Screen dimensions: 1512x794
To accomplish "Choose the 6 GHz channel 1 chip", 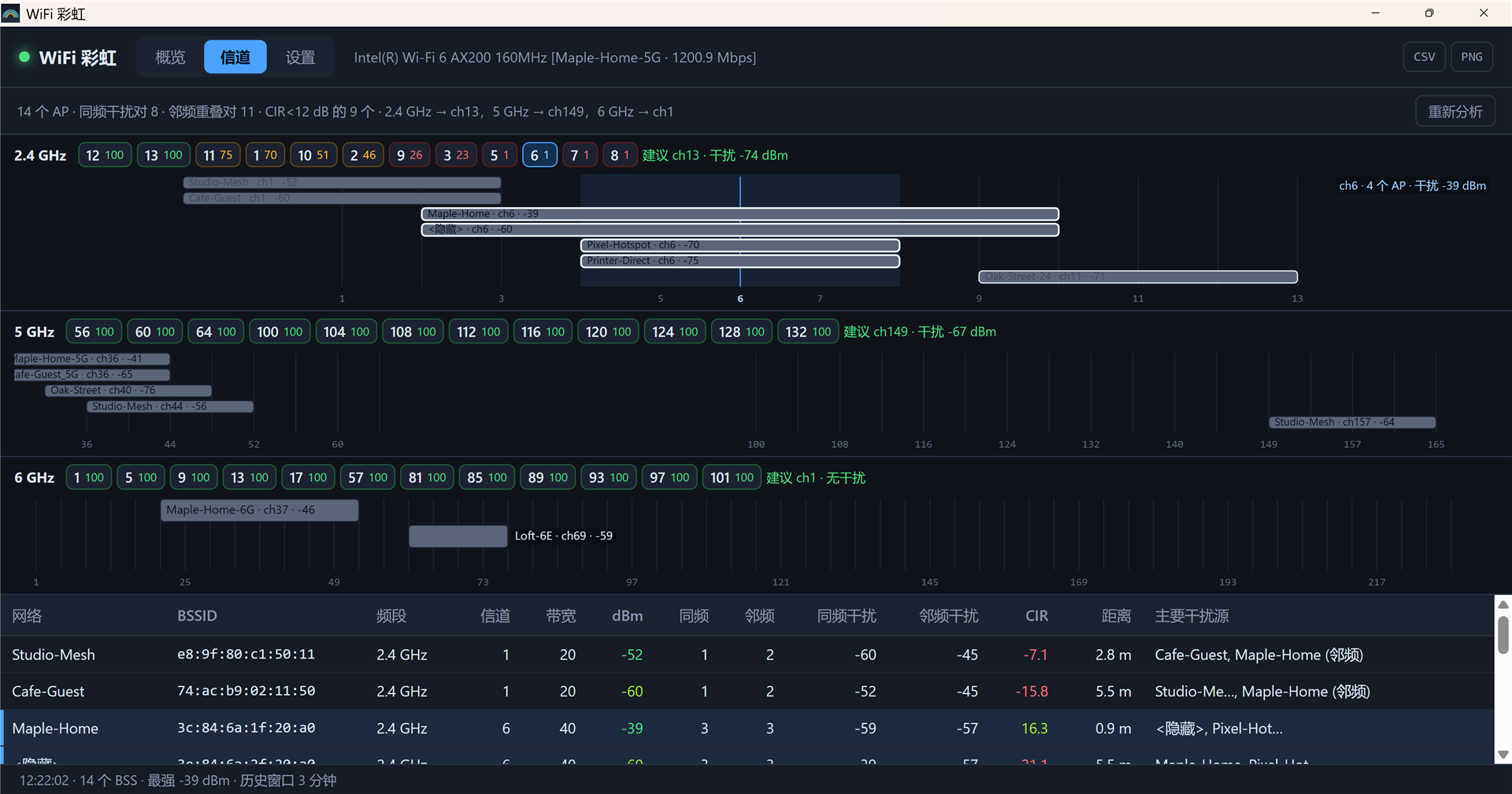I will (88, 477).
